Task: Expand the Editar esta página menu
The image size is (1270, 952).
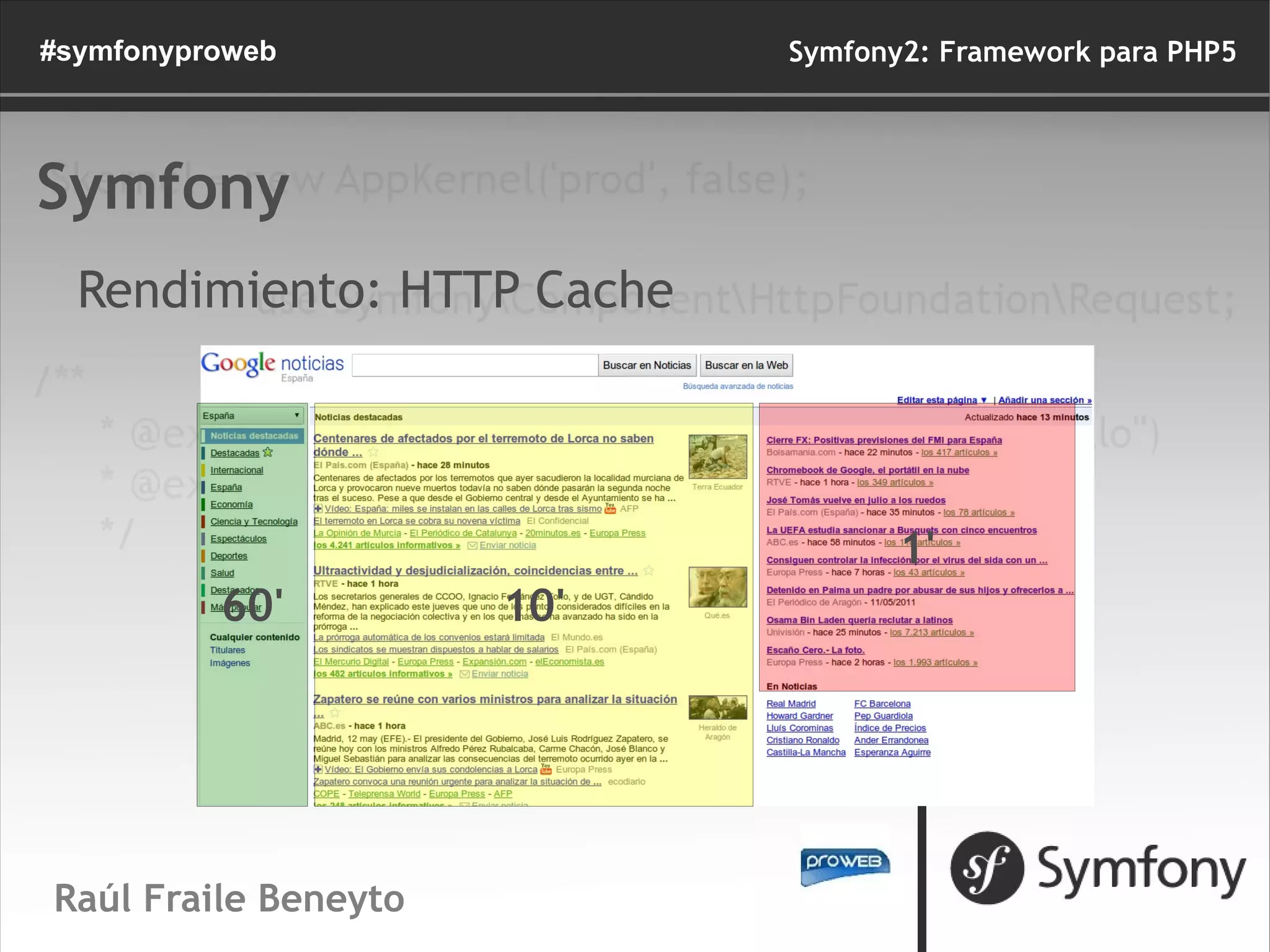Action: coord(941,400)
